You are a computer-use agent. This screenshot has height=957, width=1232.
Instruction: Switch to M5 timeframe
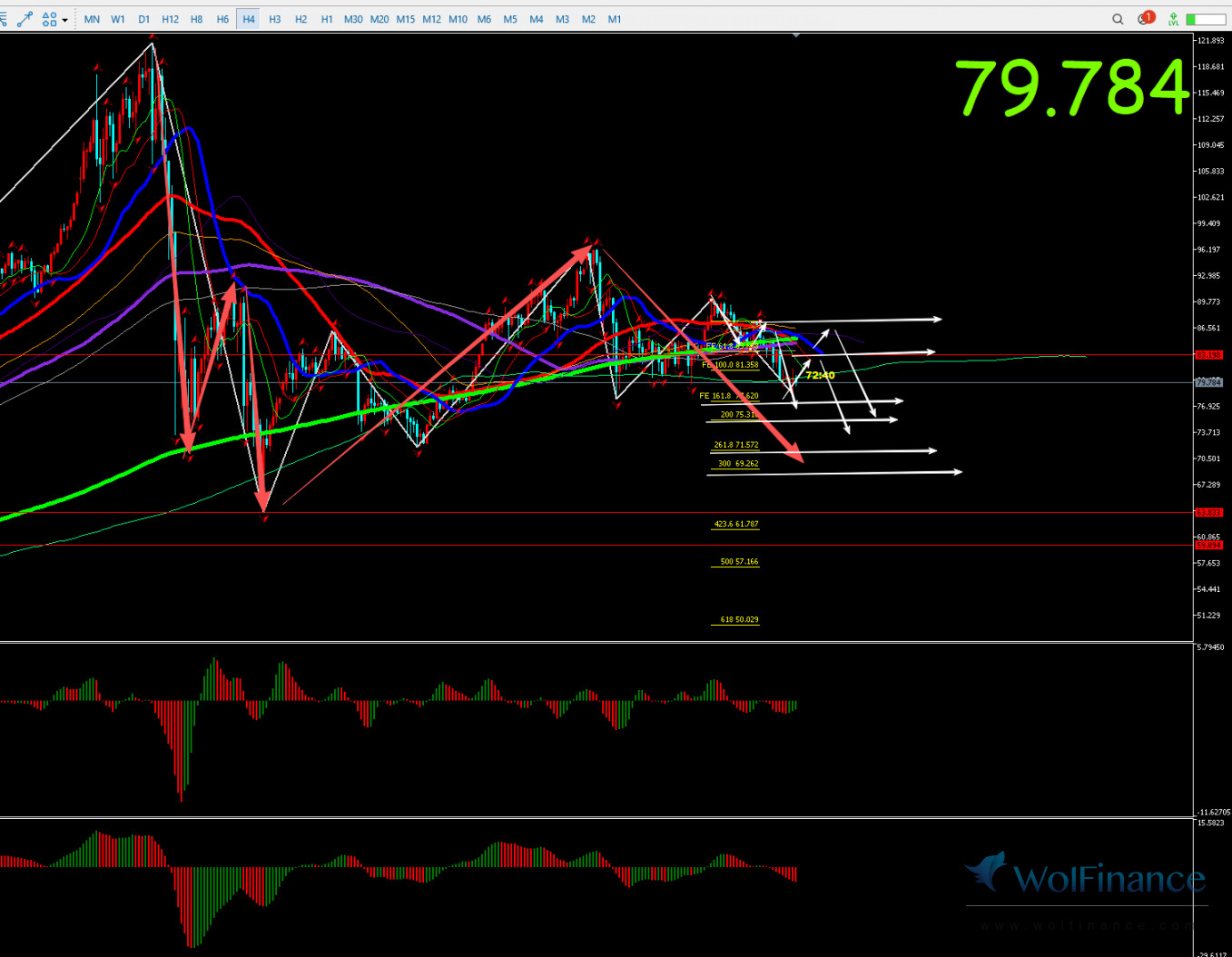click(510, 19)
